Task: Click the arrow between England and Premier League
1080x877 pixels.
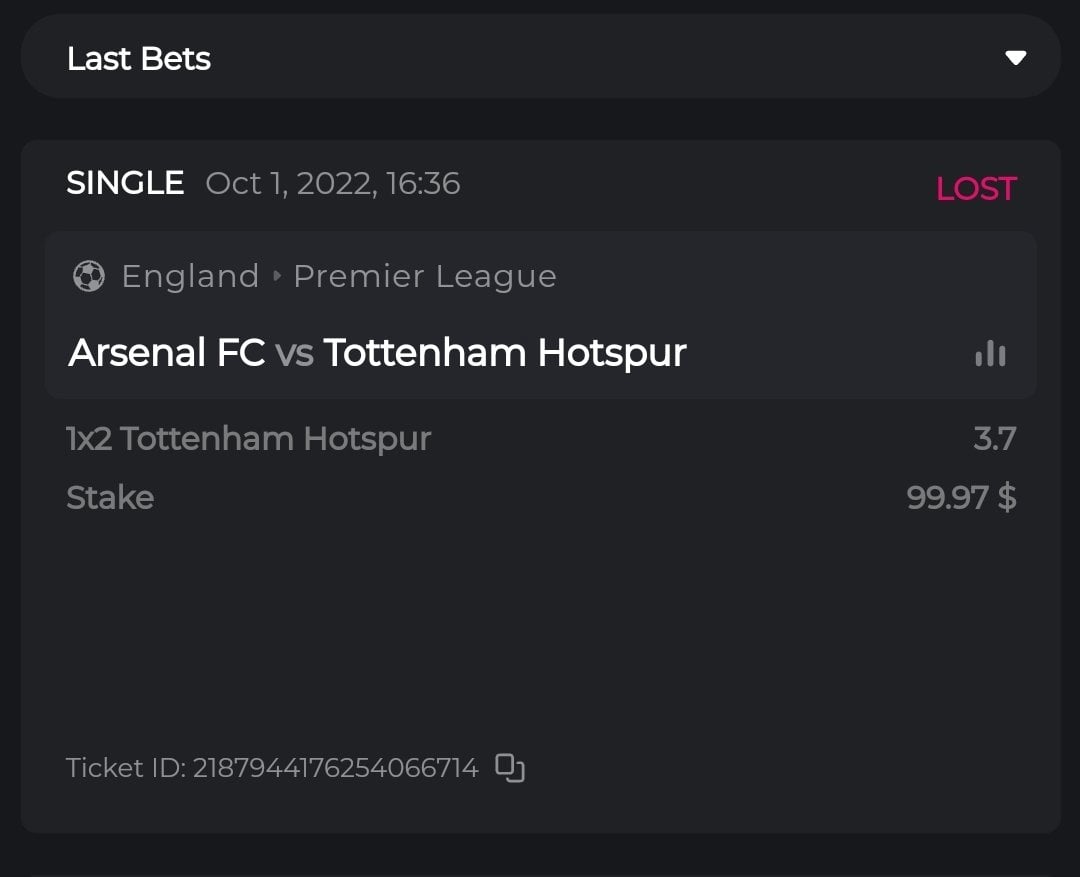Action: (x=277, y=276)
